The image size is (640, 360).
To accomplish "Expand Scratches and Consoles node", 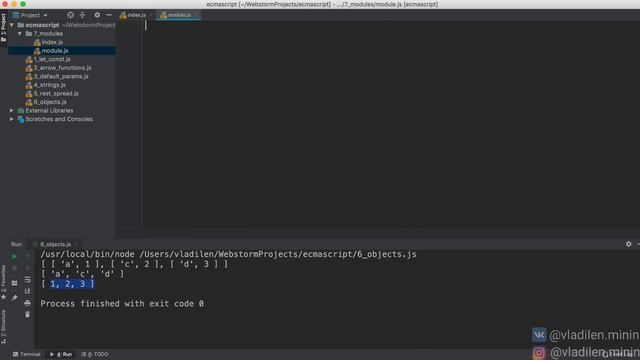I will (12, 119).
